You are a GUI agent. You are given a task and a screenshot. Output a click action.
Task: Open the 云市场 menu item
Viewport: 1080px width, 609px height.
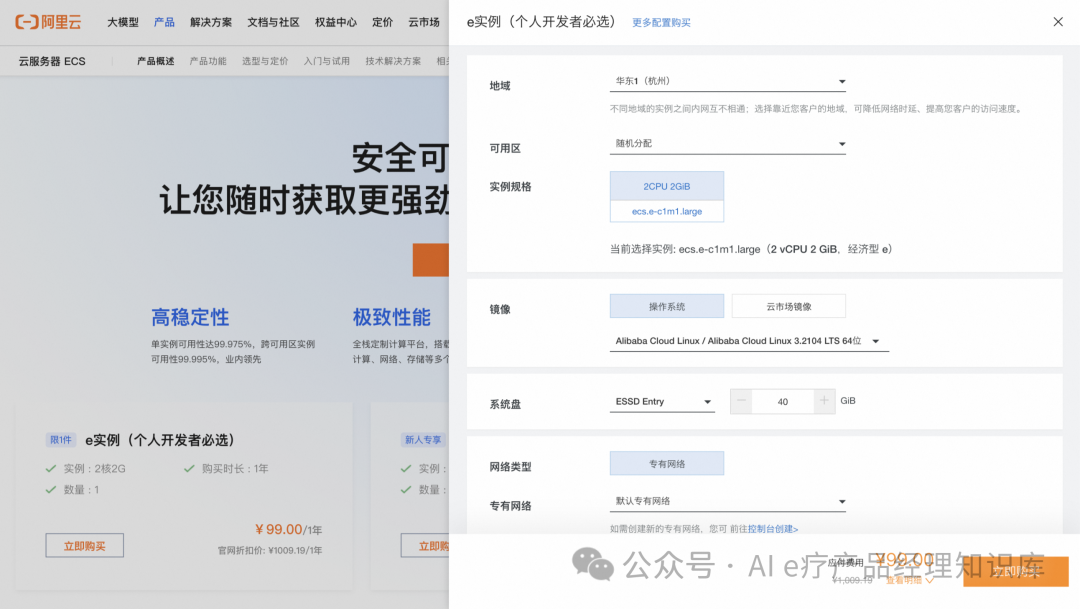tap(424, 22)
